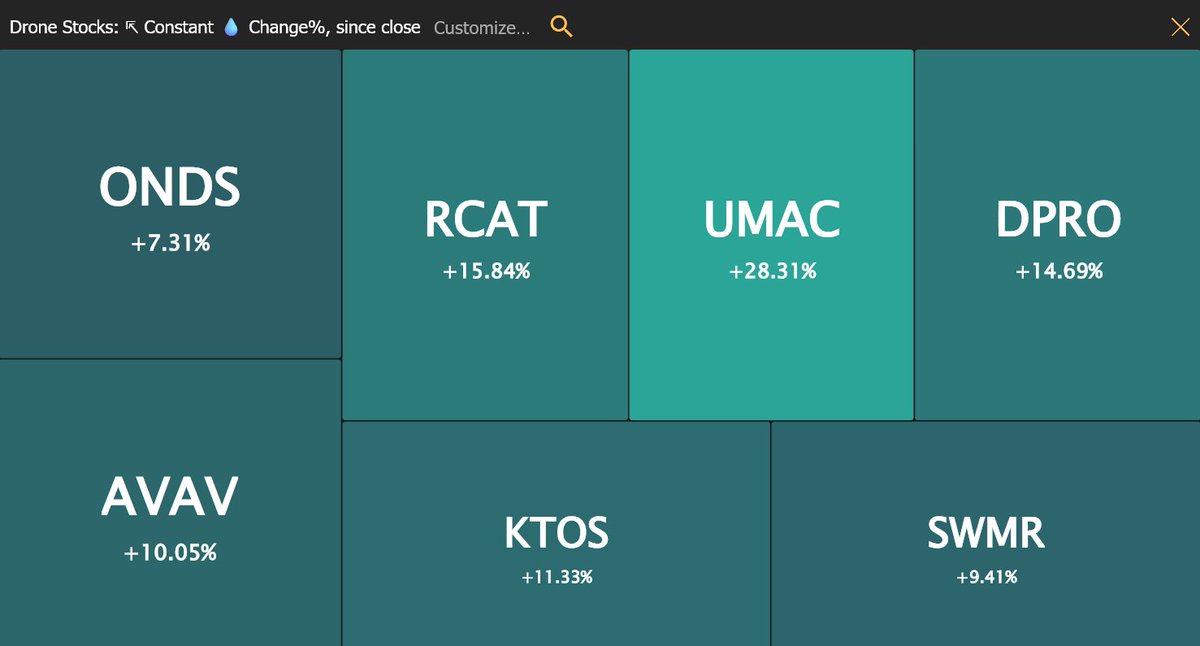1200x646 pixels.
Task: Select the AVAV heatmap tile
Action: point(170,503)
